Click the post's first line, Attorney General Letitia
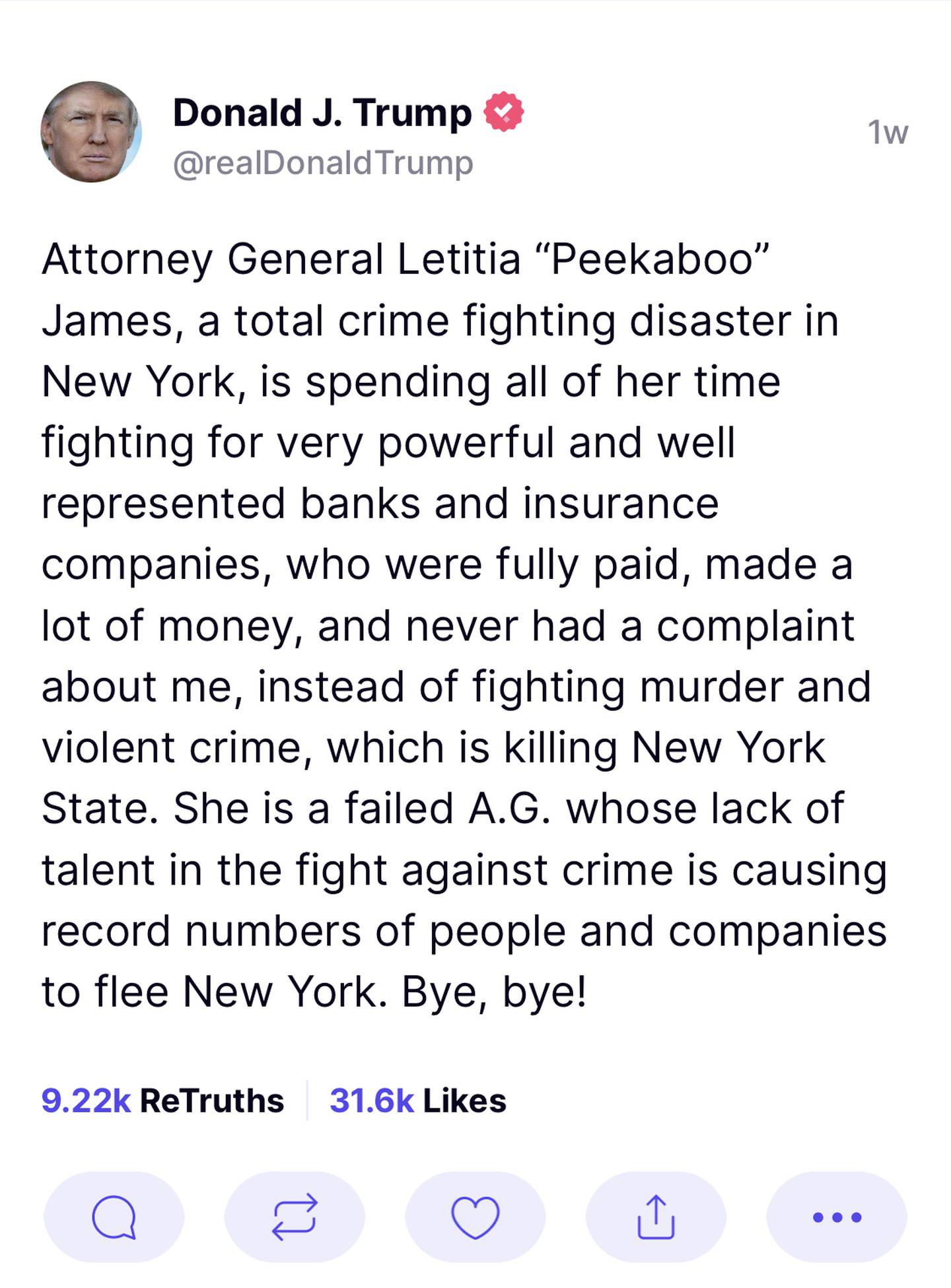Image resolution: width=951 pixels, height=1288 pixels. tap(281, 259)
